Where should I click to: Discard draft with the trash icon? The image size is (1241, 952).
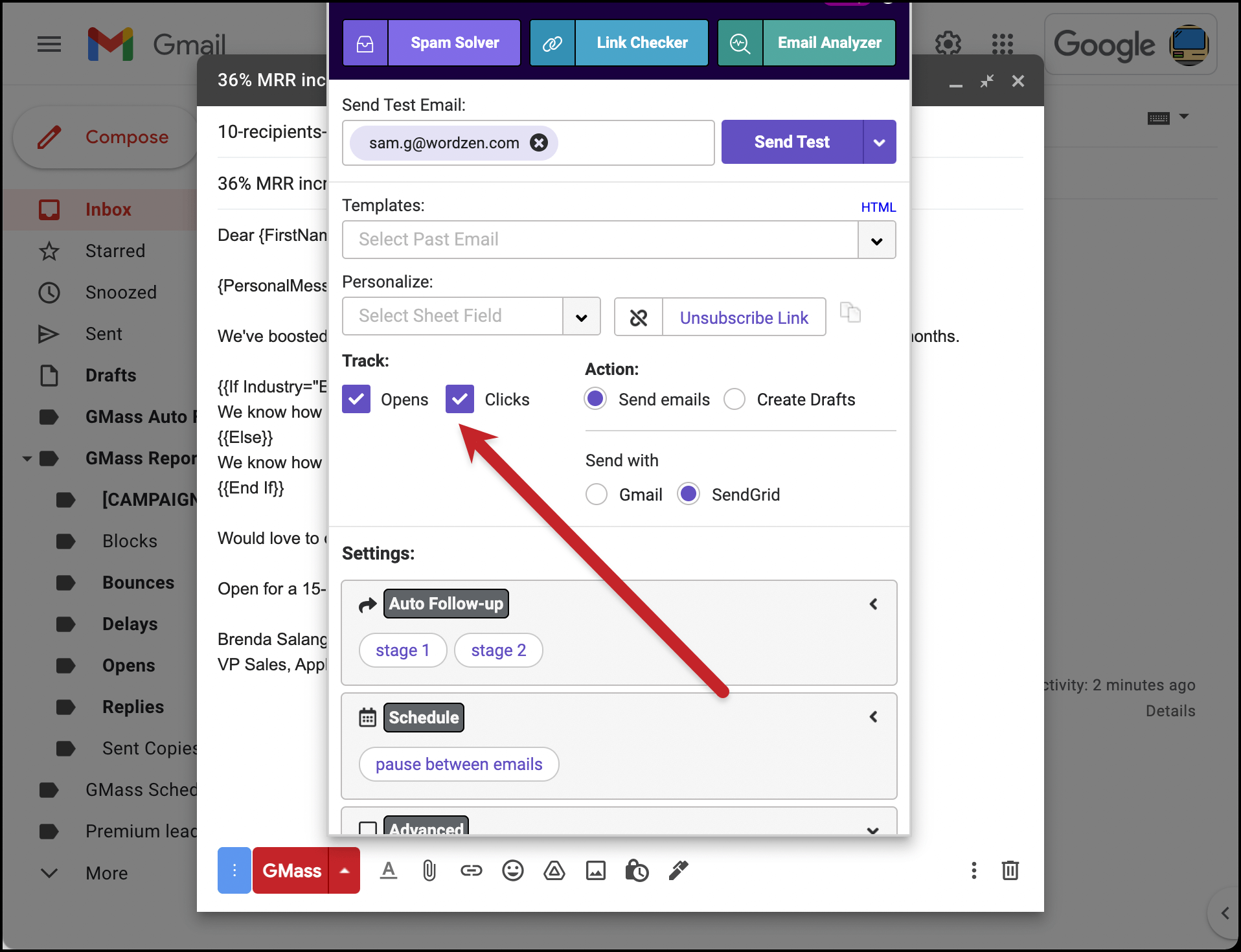pos(1010,870)
